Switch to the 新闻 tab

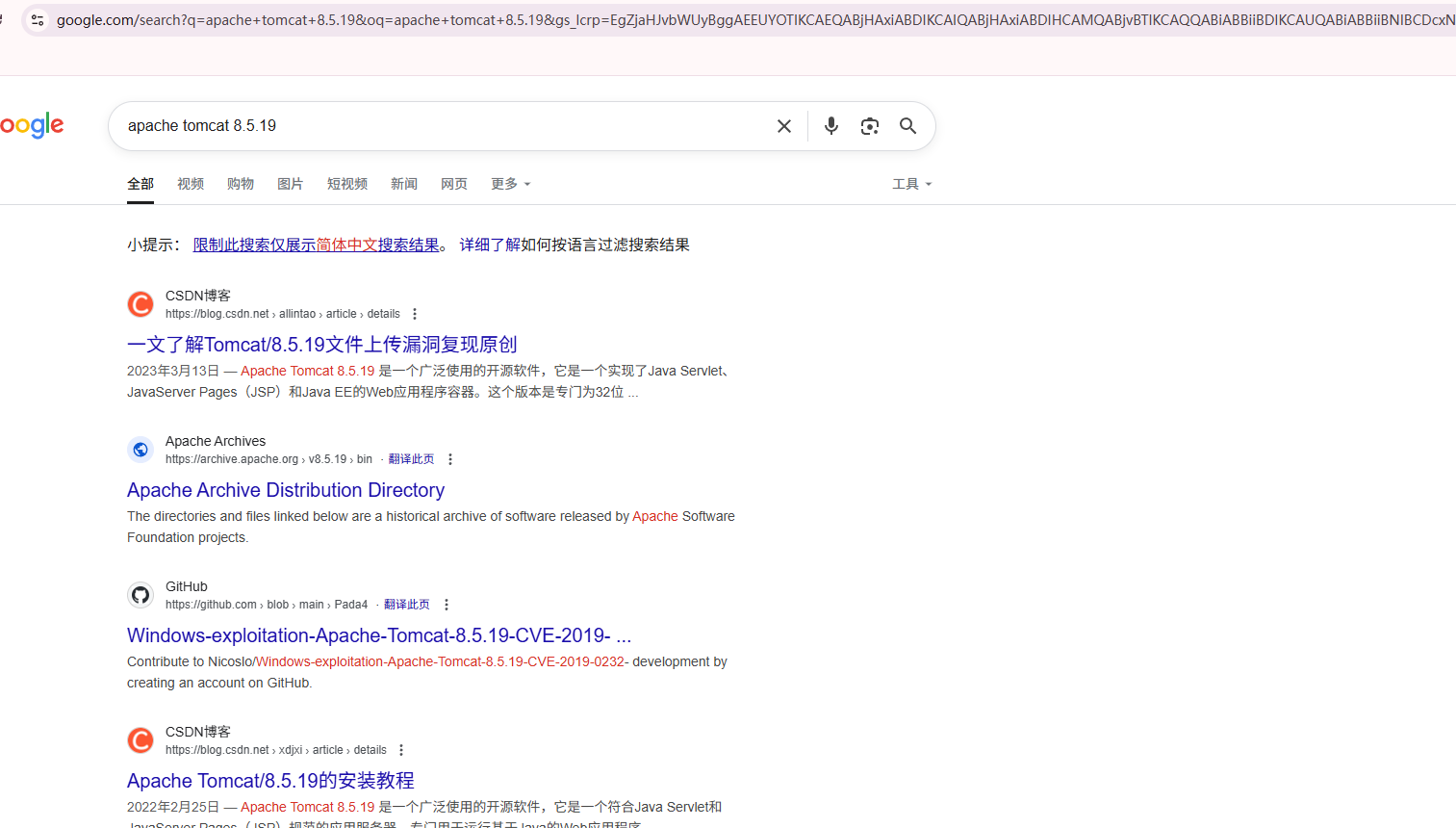(x=404, y=184)
